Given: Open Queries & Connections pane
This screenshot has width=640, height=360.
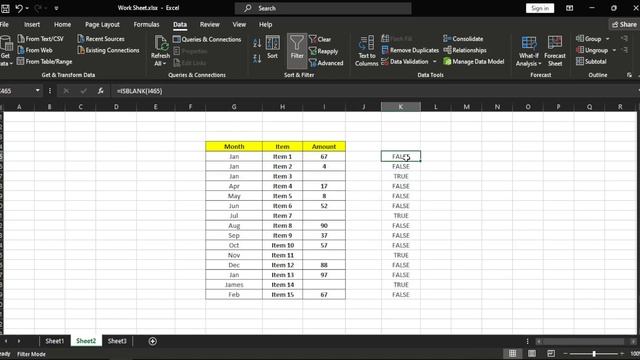Looking at the screenshot, I should (207, 39).
